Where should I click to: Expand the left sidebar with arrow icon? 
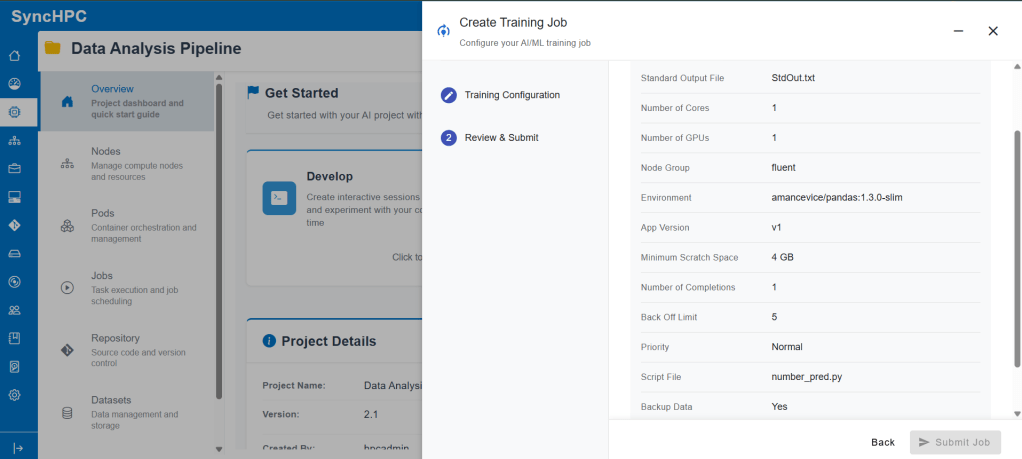[x=17, y=447]
